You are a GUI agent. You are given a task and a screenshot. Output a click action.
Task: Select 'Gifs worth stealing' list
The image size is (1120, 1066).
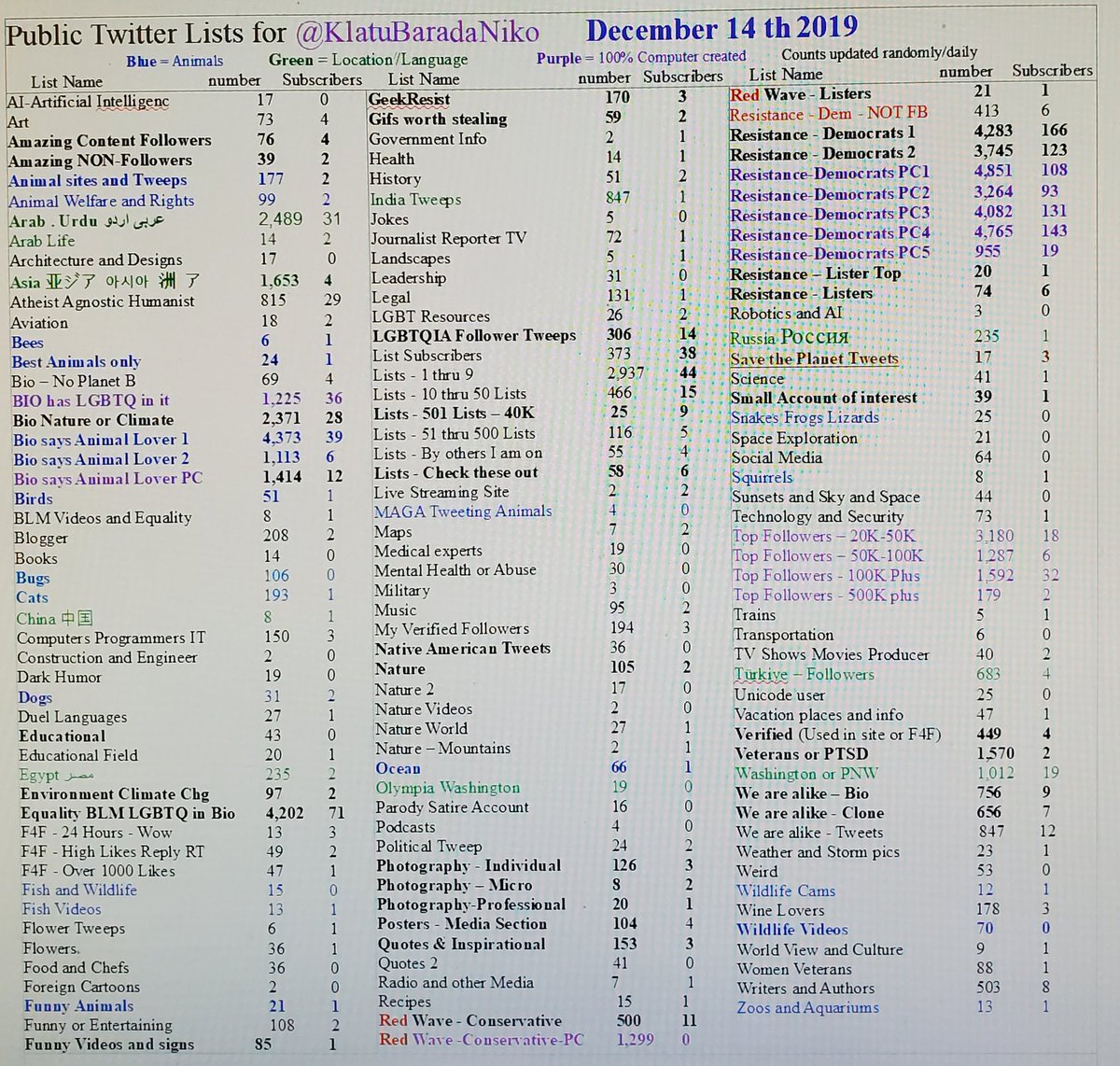click(x=438, y=119)
